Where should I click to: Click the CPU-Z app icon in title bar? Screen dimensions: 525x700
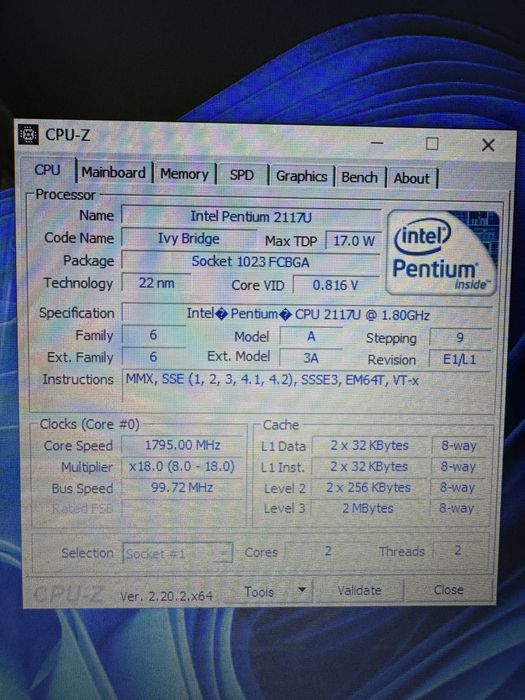[x=28, y=134]
